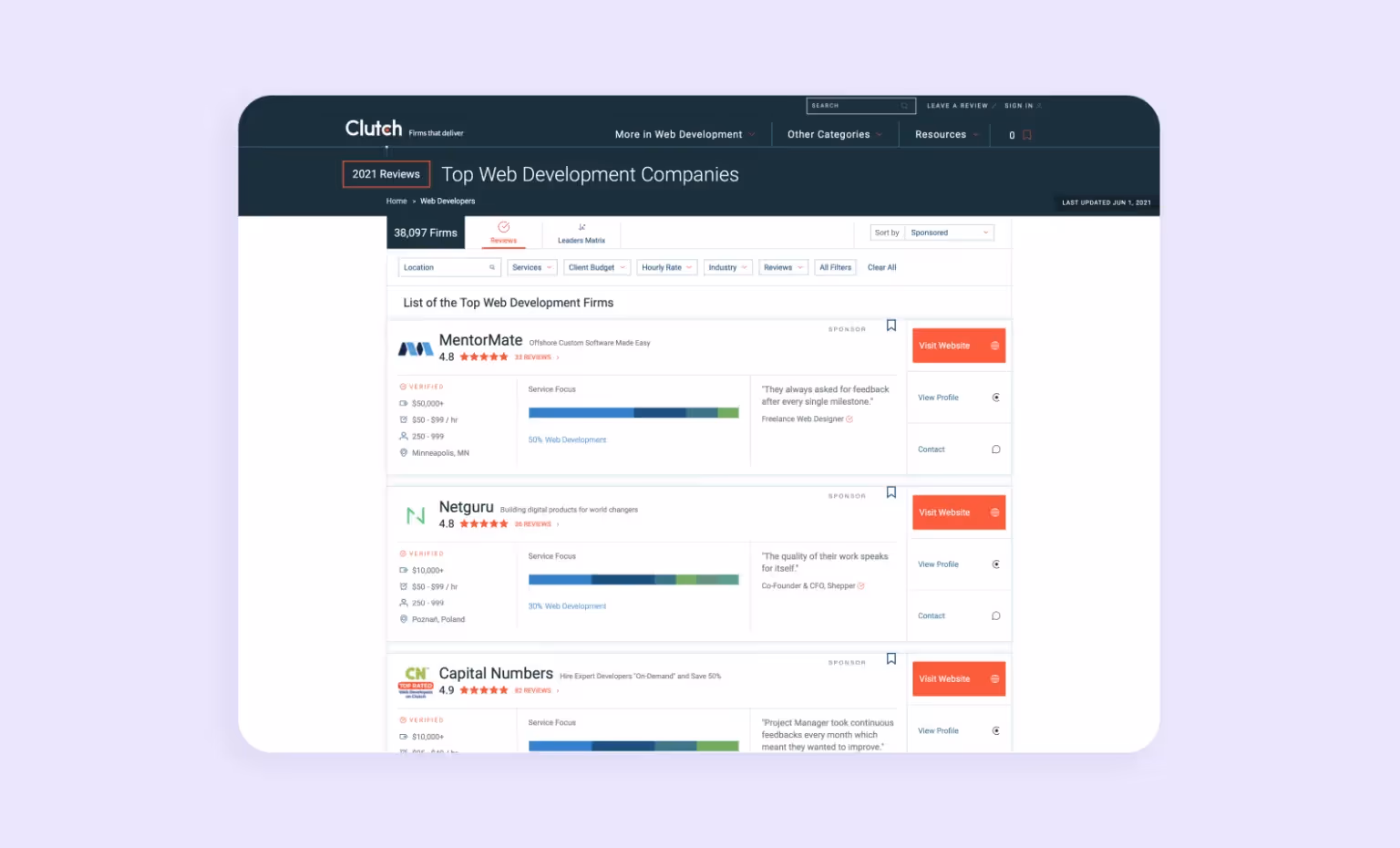Open the saved bookmarks icon in navigation
The width and height of the screenshot is (1400, 848).
(1027, 135)
